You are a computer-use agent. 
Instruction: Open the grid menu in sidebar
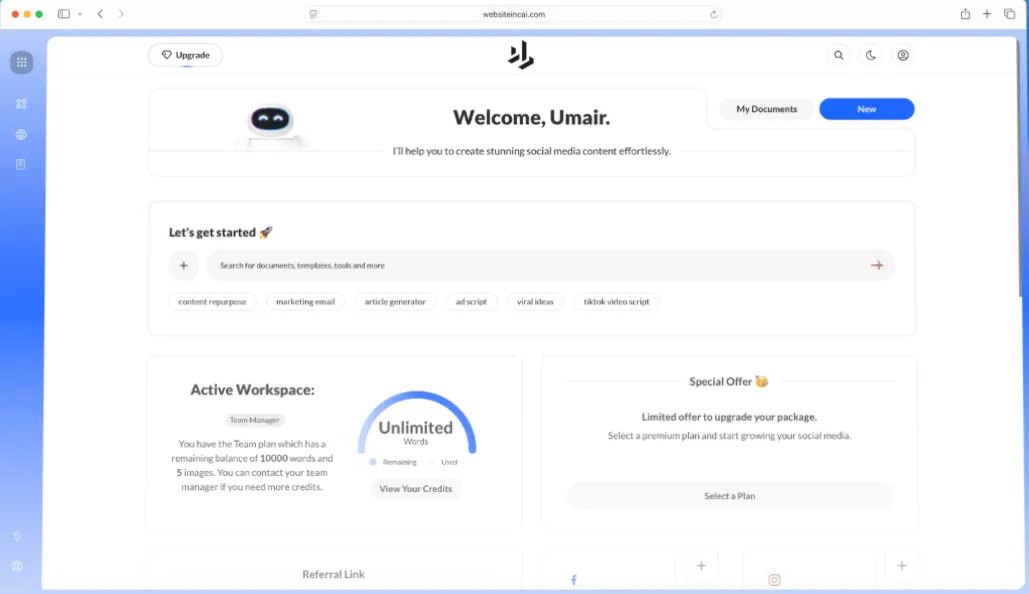click(x=21, y=63)
